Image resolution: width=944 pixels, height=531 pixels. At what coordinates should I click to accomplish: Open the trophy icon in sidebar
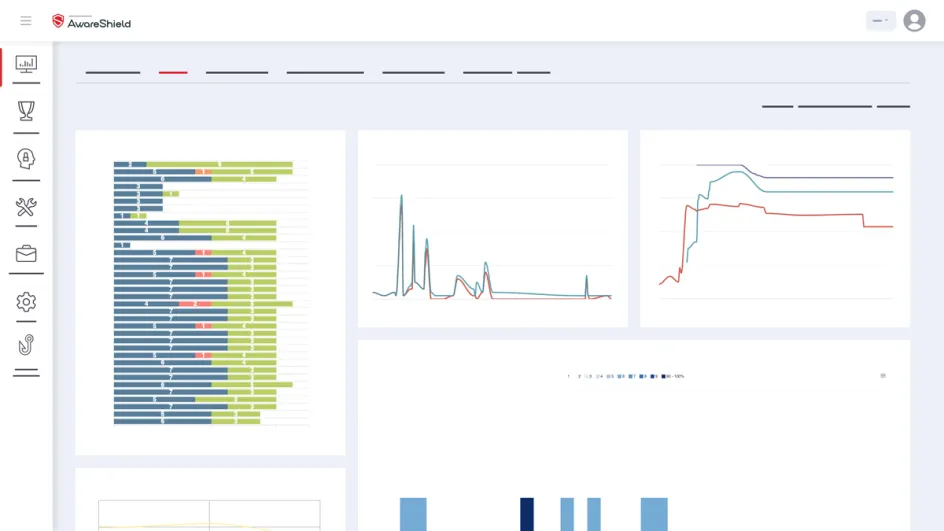point(26,111)
